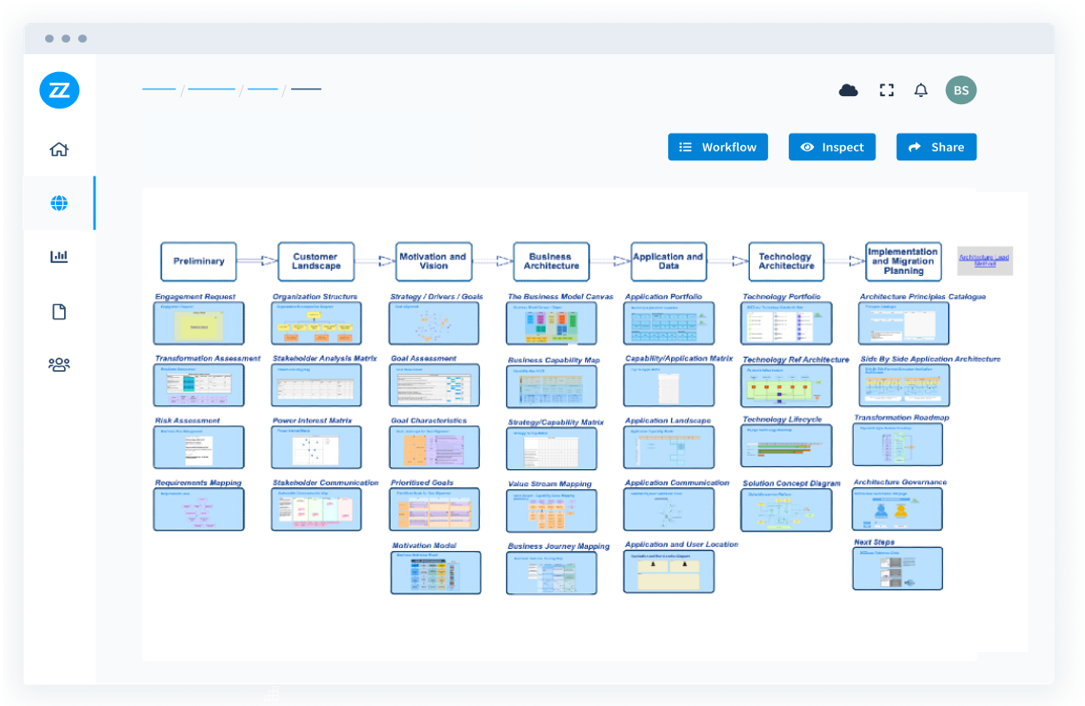Click the ZZ application logo
Image resolution: width=1085 pixels, height=706 pixels.
60,90
